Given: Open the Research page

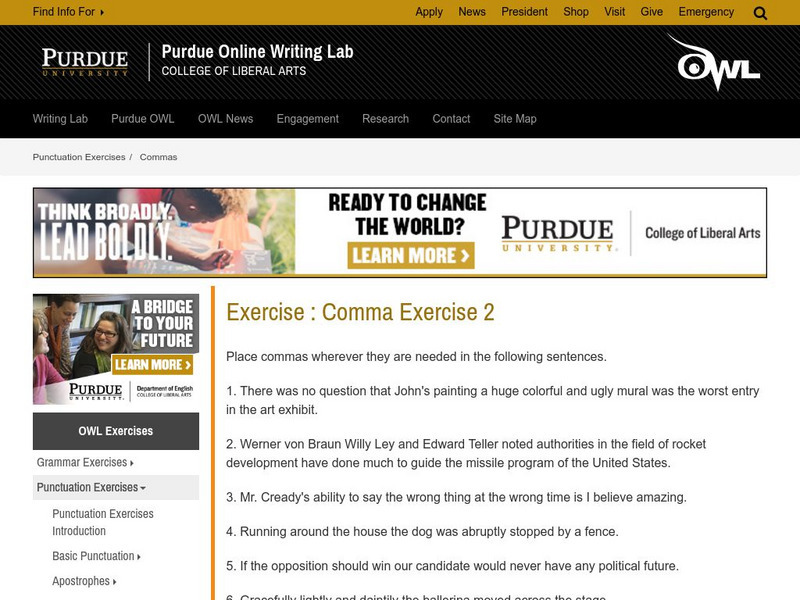Looking at the screenshot, I should (386, 118).
